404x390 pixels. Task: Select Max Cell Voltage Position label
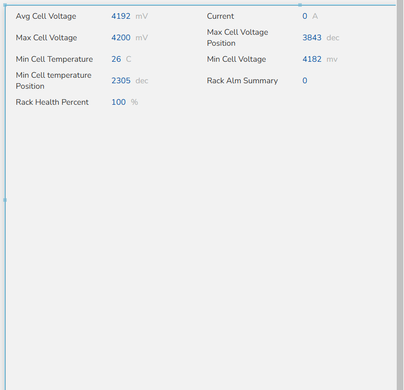click(x=237, y=38)
